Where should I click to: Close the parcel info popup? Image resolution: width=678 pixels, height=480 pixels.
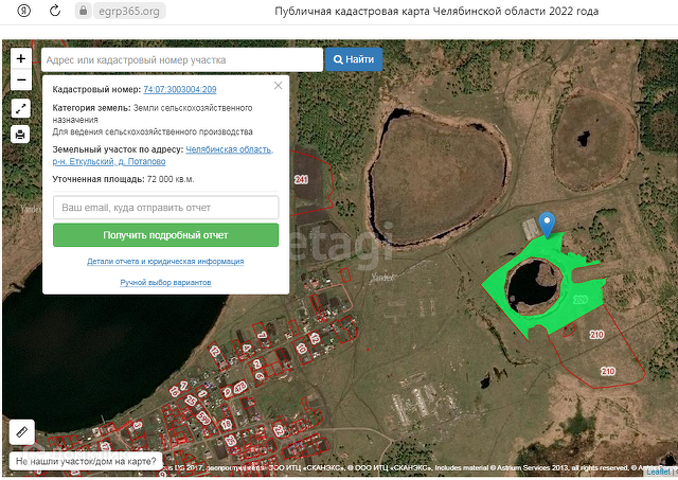point(278,86)
